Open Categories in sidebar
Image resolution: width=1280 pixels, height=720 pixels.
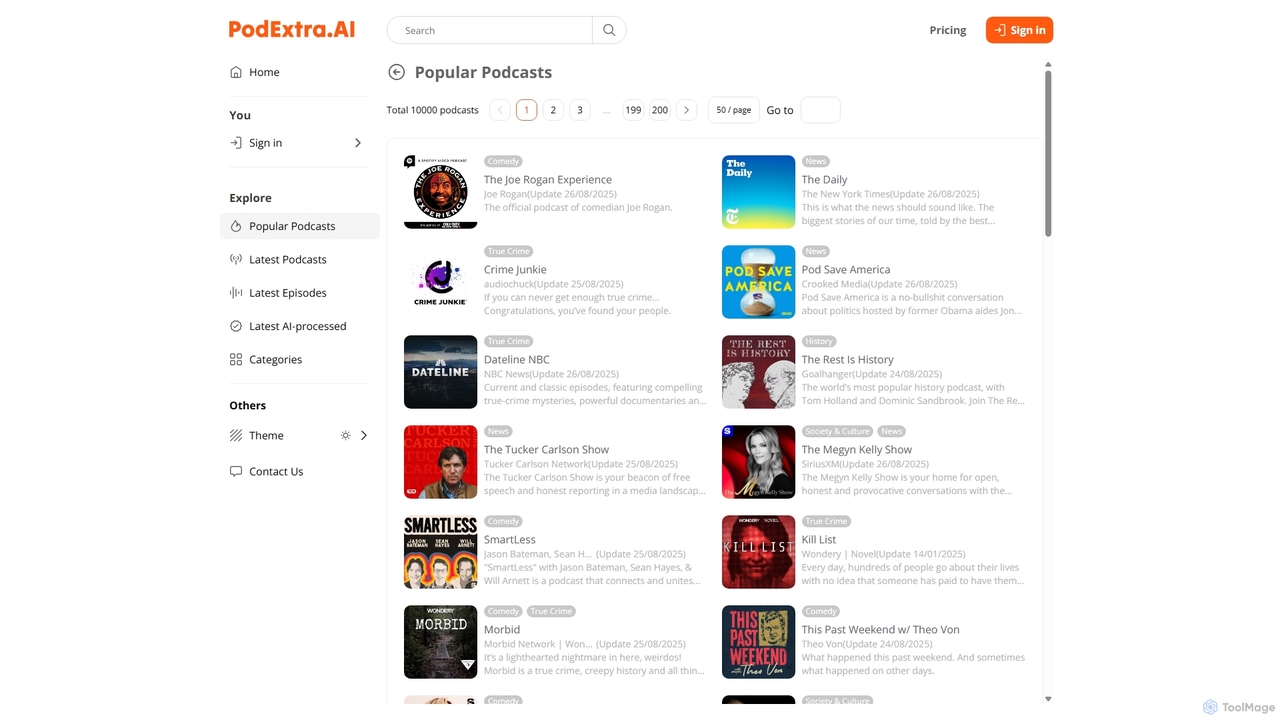coord(299,359)
